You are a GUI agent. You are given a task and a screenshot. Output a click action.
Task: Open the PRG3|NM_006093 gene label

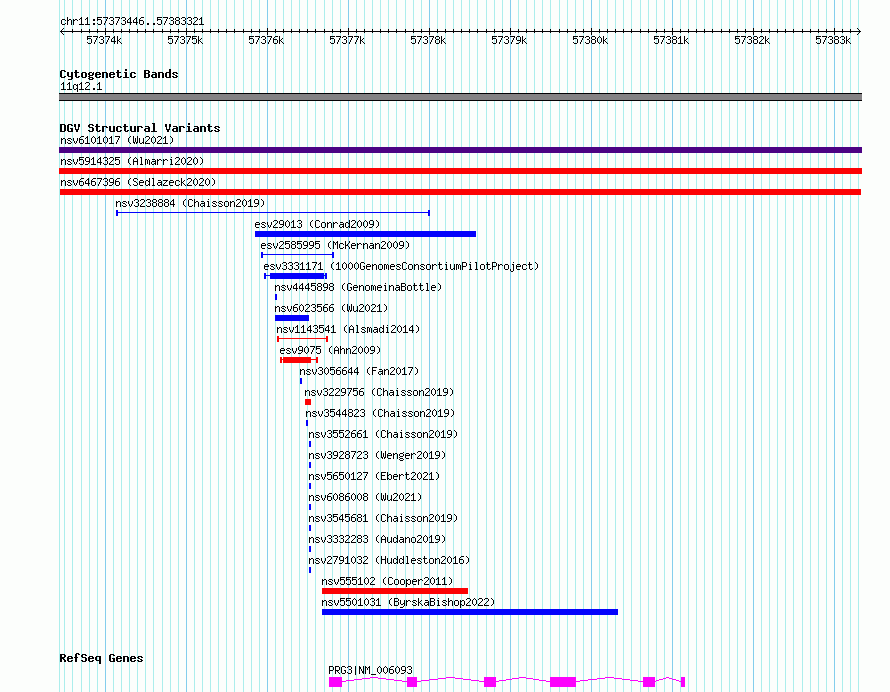[x=370, y=670]
